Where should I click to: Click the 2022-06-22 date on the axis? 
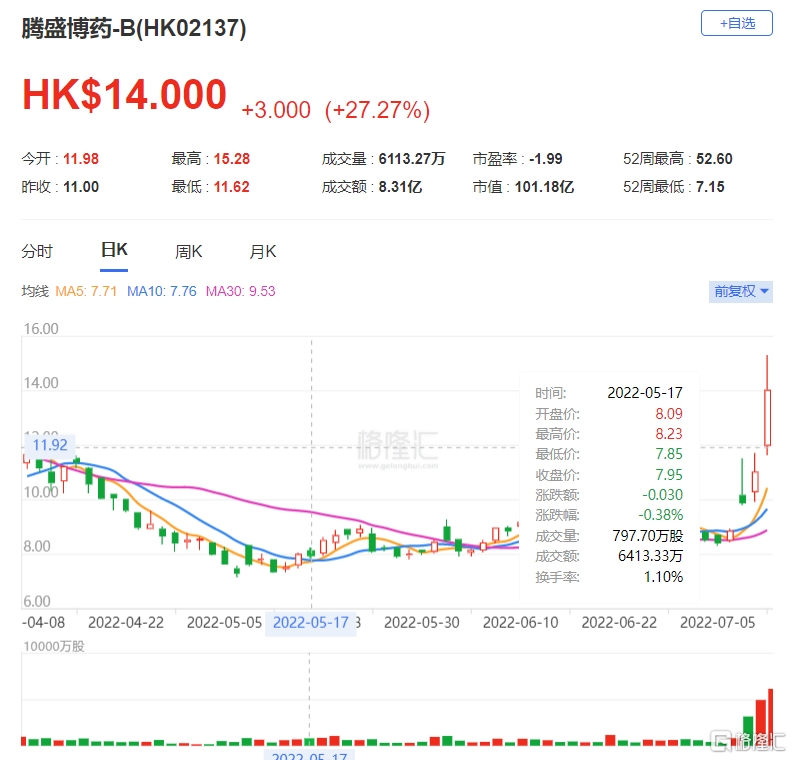tap(619, 622)
